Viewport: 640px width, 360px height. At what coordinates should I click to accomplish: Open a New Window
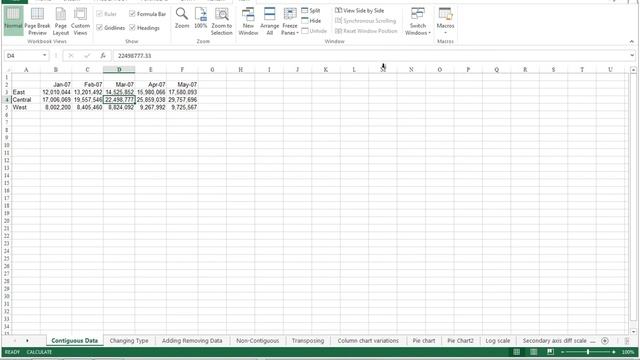[x=248, y=20]
